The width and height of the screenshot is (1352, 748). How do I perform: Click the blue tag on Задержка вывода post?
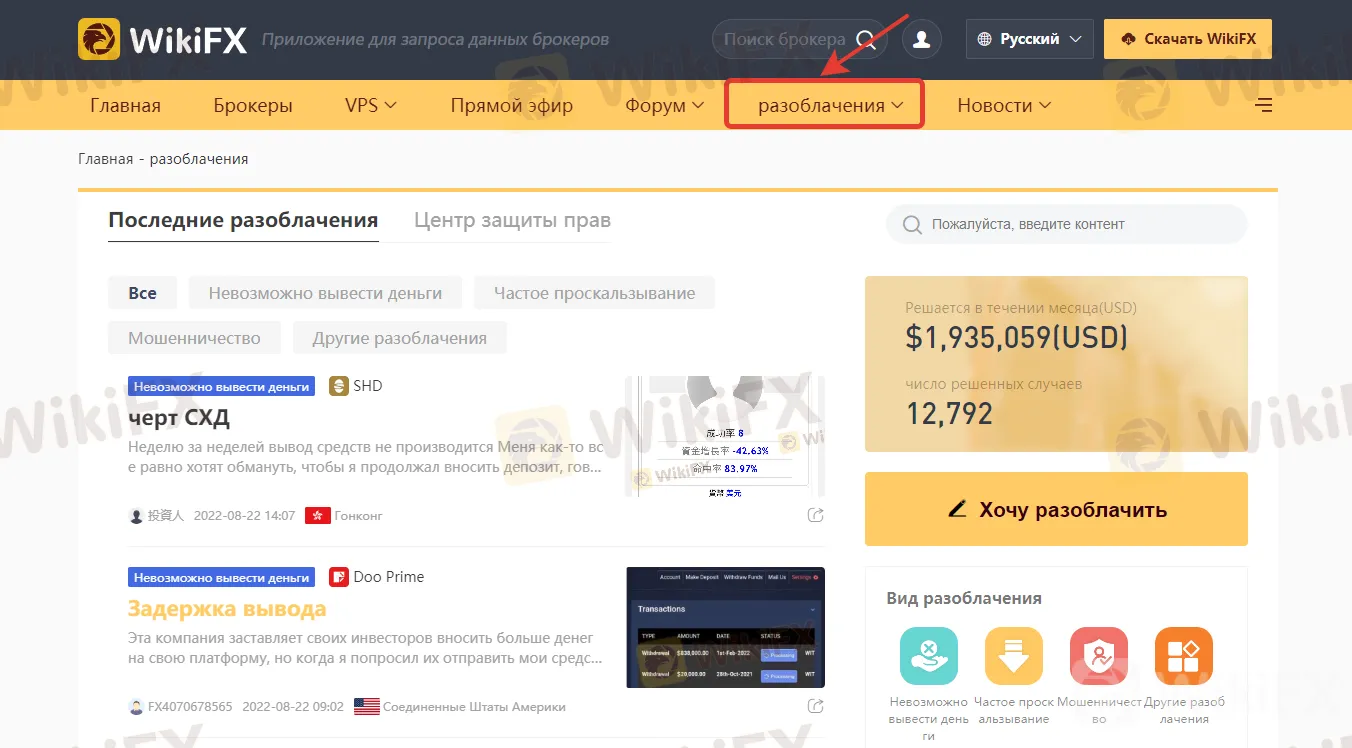coord(221,577)
